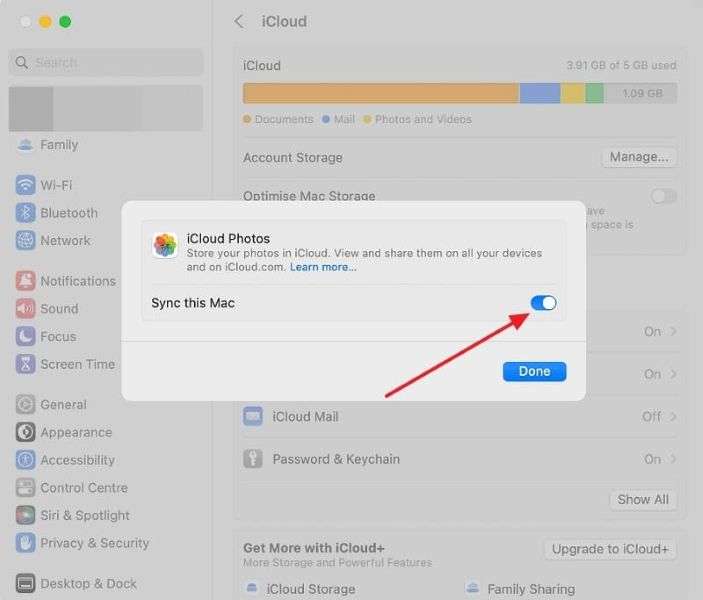This screenshot has height=600, width=703.
Task: Click the Show All button
Action: click(x=643, y=500)
